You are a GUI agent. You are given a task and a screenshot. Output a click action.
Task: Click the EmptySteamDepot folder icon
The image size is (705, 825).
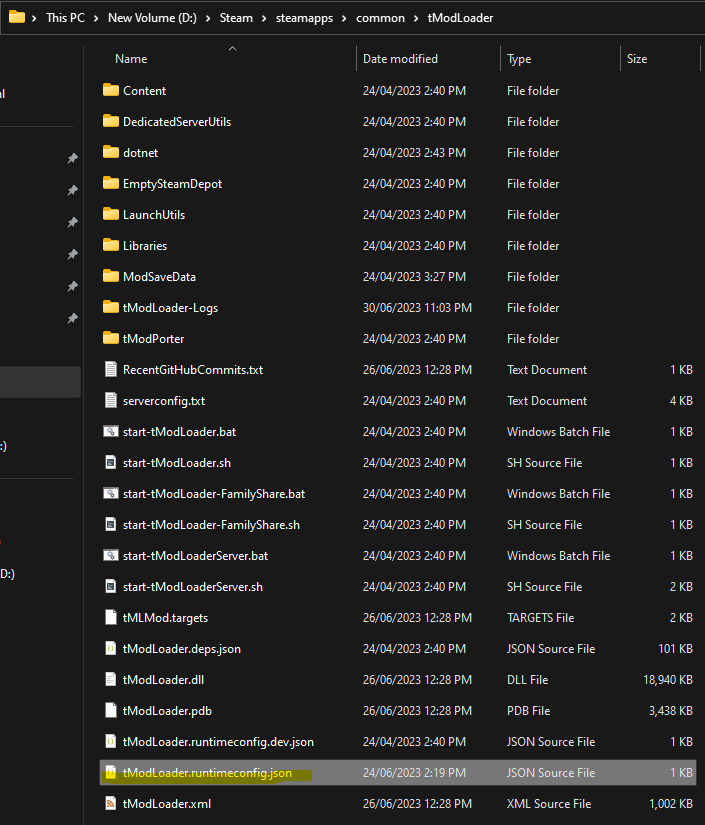click(110, 183)
